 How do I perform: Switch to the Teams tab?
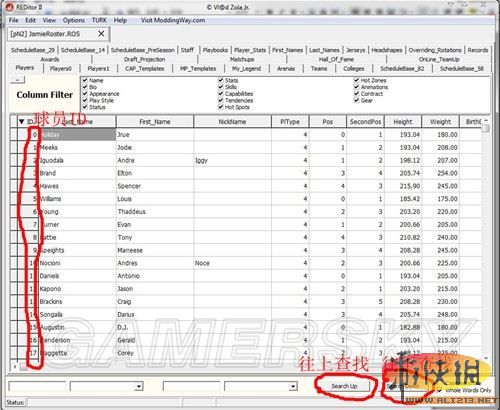319,69
